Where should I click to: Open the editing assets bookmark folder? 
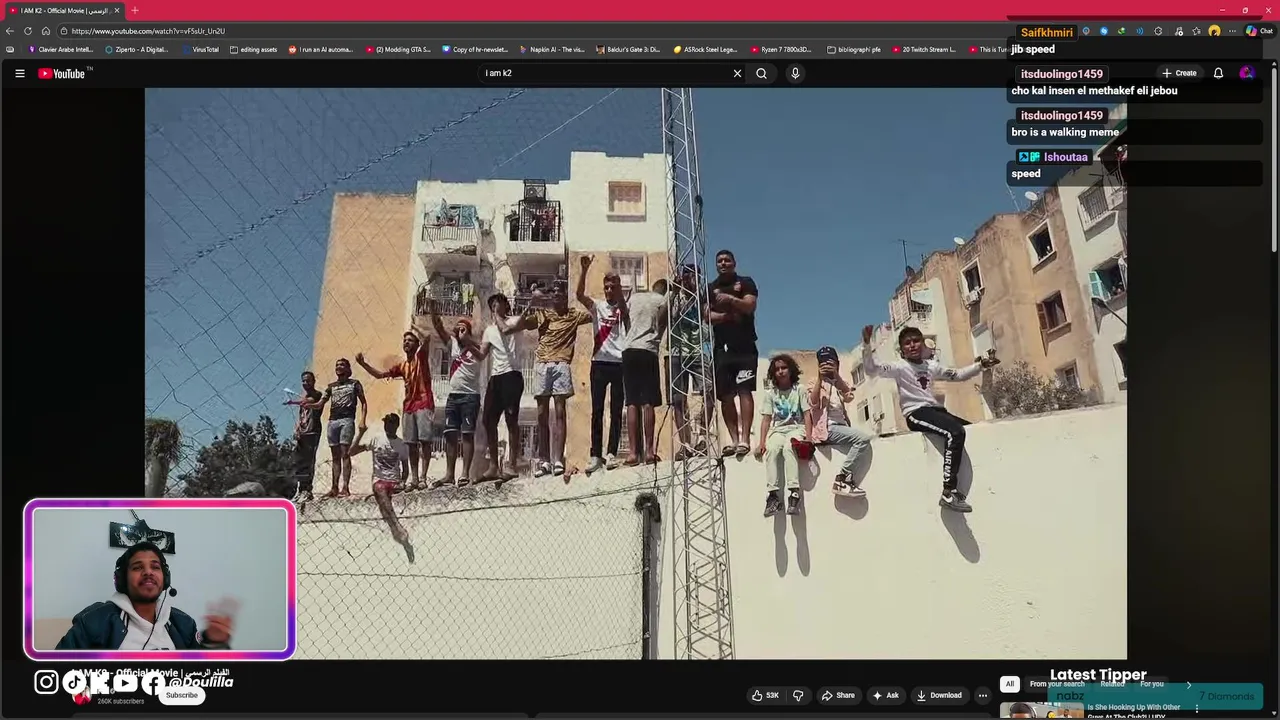coord(253,49)
